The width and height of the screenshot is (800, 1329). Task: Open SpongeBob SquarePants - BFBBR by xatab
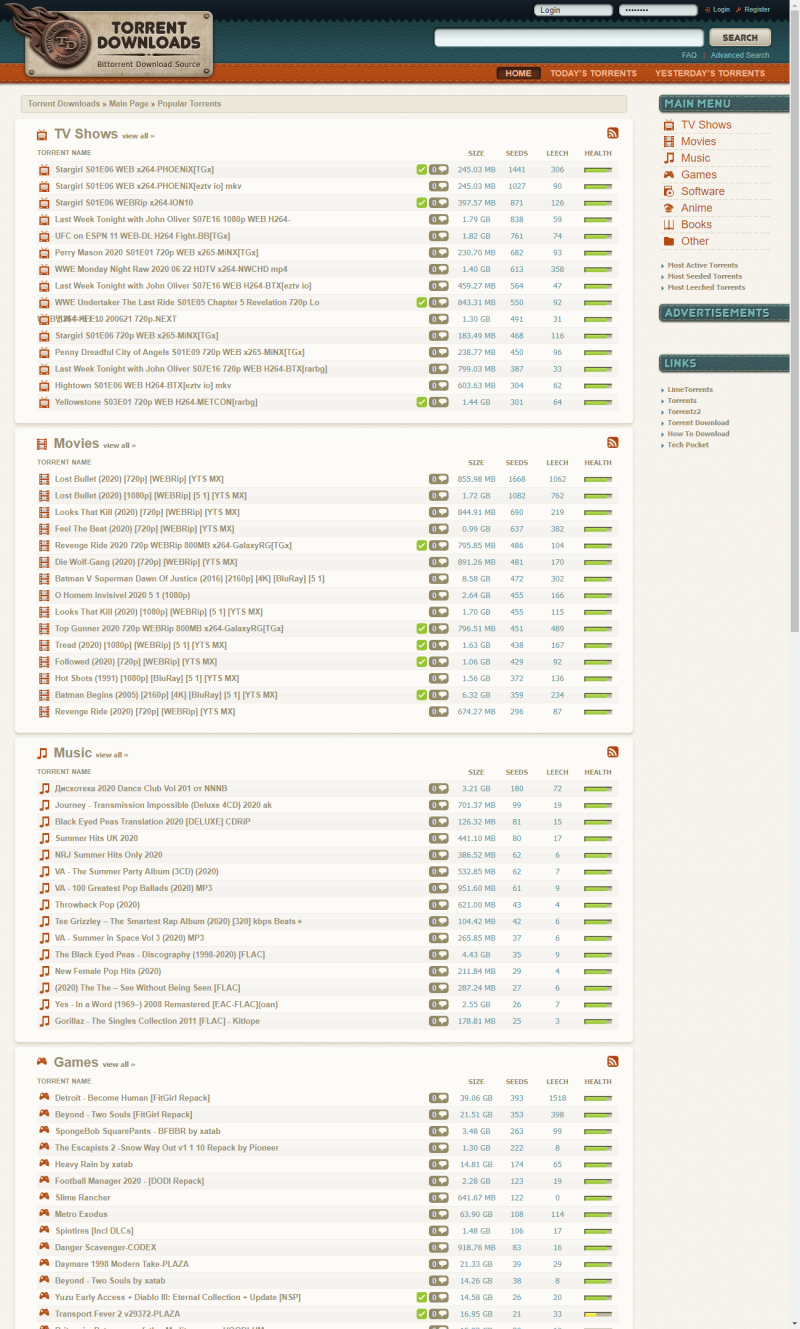(x=137, y=1131)
